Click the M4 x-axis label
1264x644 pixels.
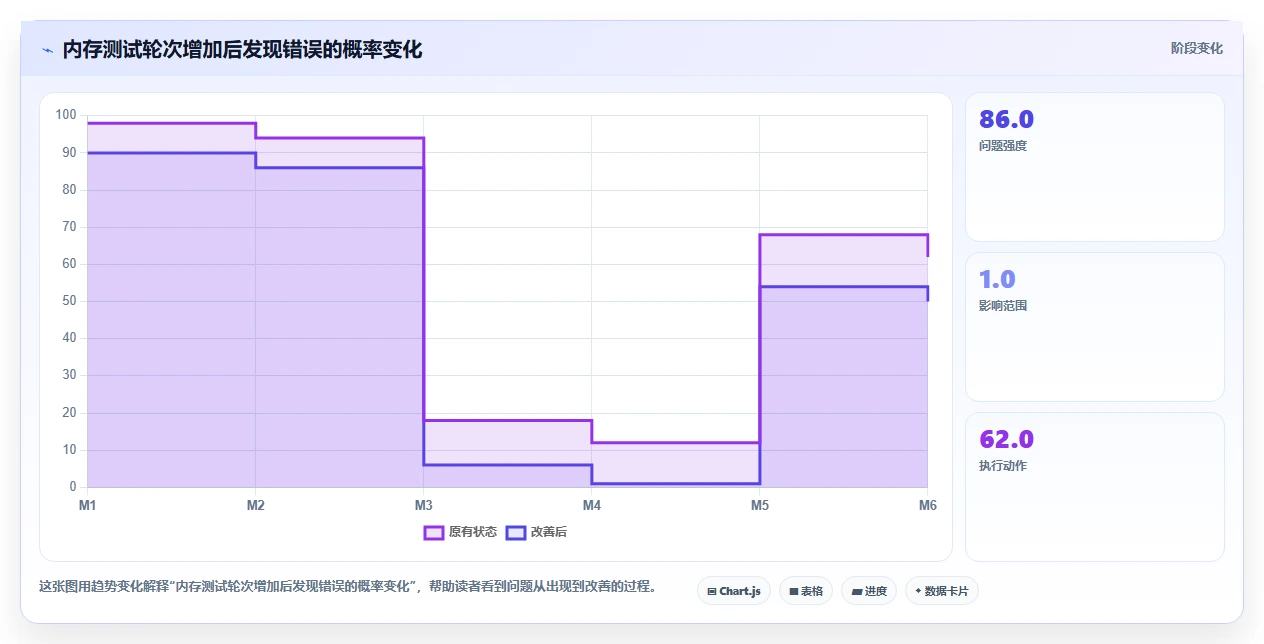(x=591, y=506)
